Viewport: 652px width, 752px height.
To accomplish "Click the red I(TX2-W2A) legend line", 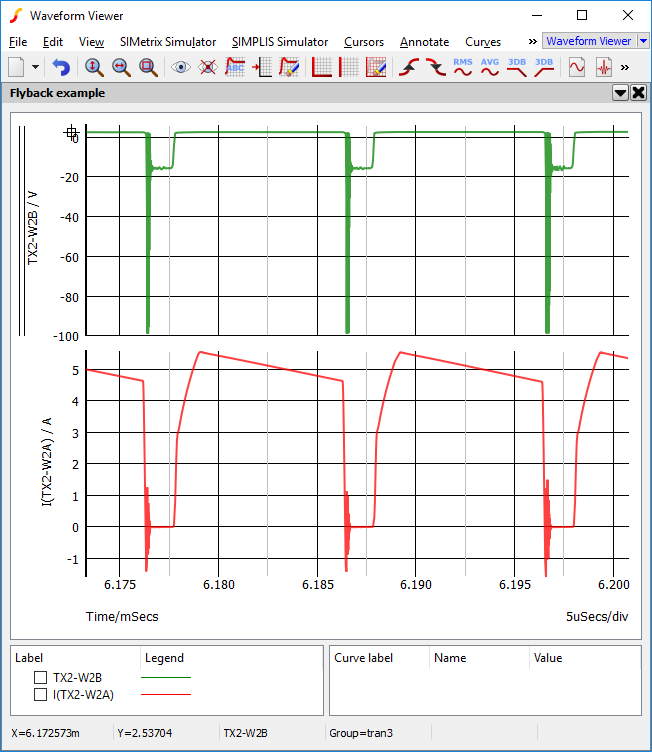I will [x=166, y=694].
